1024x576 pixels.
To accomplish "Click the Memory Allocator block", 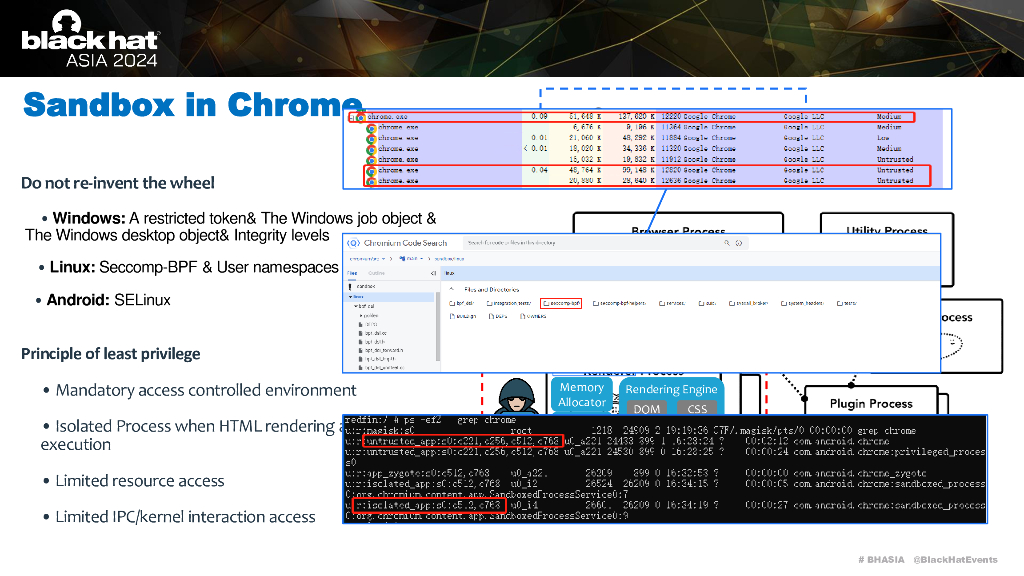I will click(582, 395).
